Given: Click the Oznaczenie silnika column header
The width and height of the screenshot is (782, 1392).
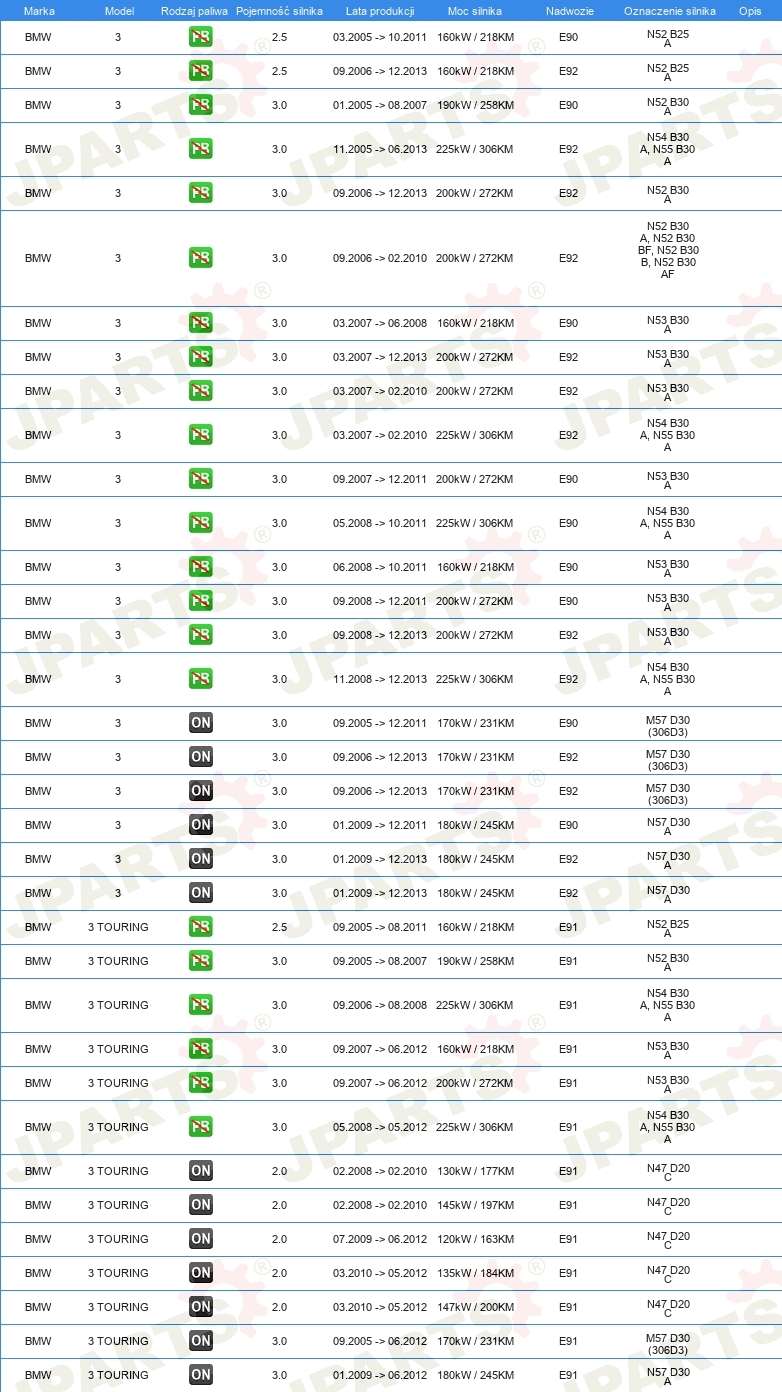Looking at the screenshot, I should (x=669, y=11).
